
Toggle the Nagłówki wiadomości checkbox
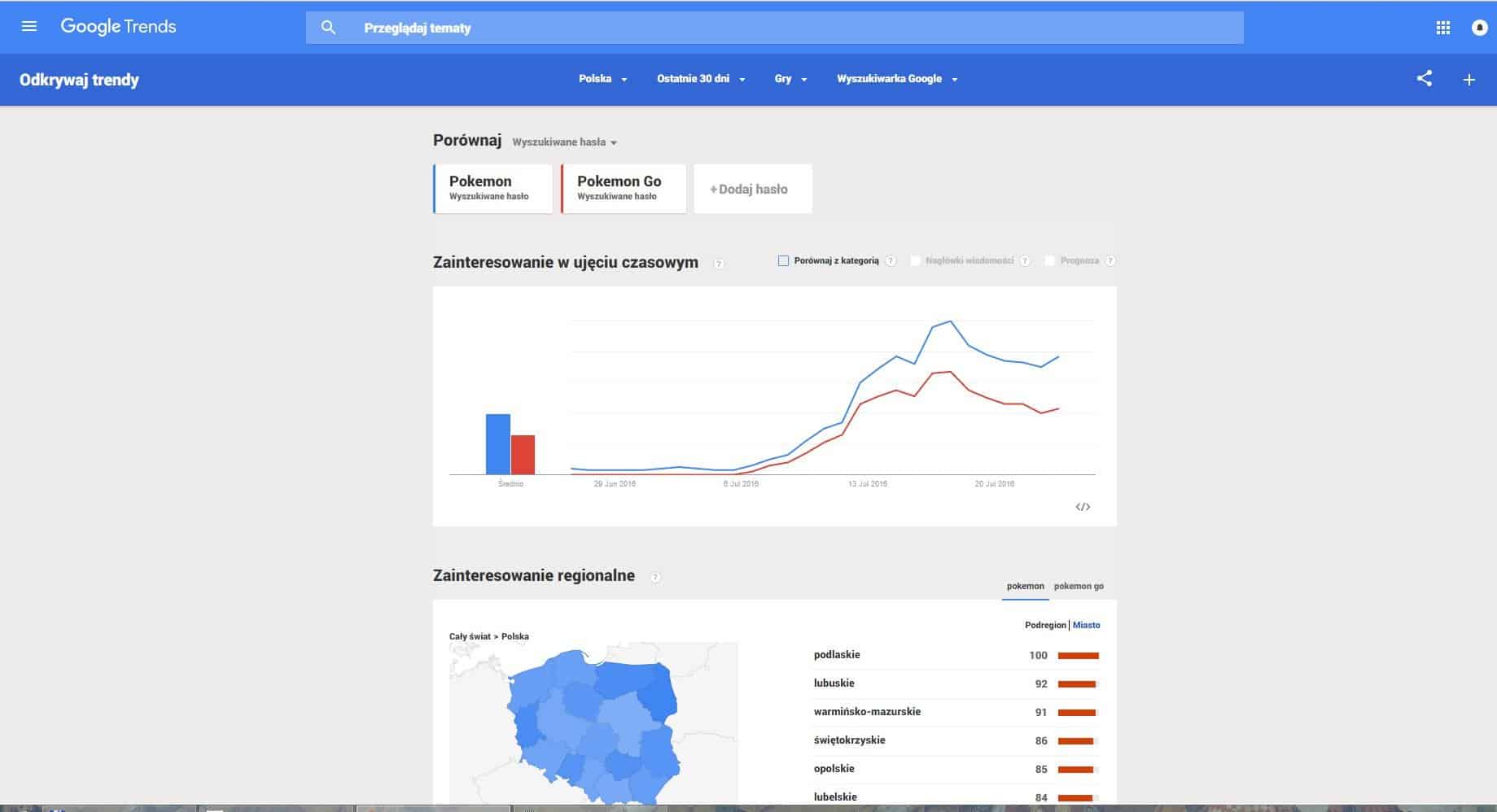(x=916, y=261)
